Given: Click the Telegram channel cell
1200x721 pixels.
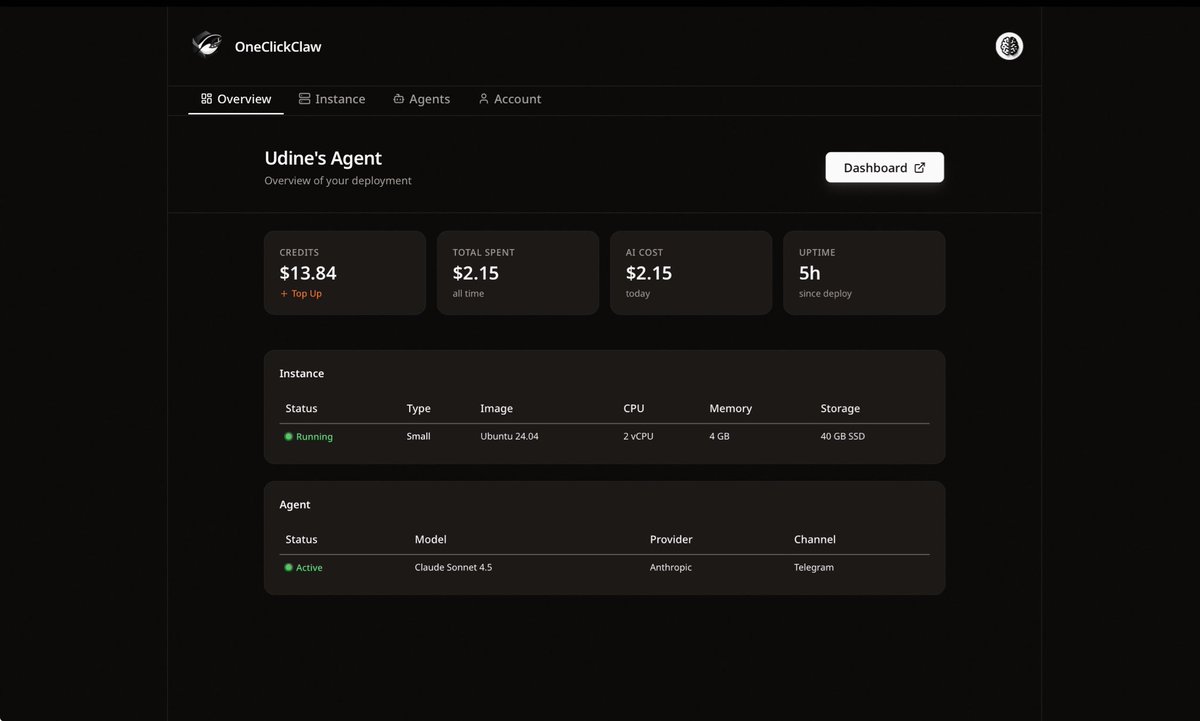Looking at the screenshot, I should pyautogui.click(x=814, y=568).
